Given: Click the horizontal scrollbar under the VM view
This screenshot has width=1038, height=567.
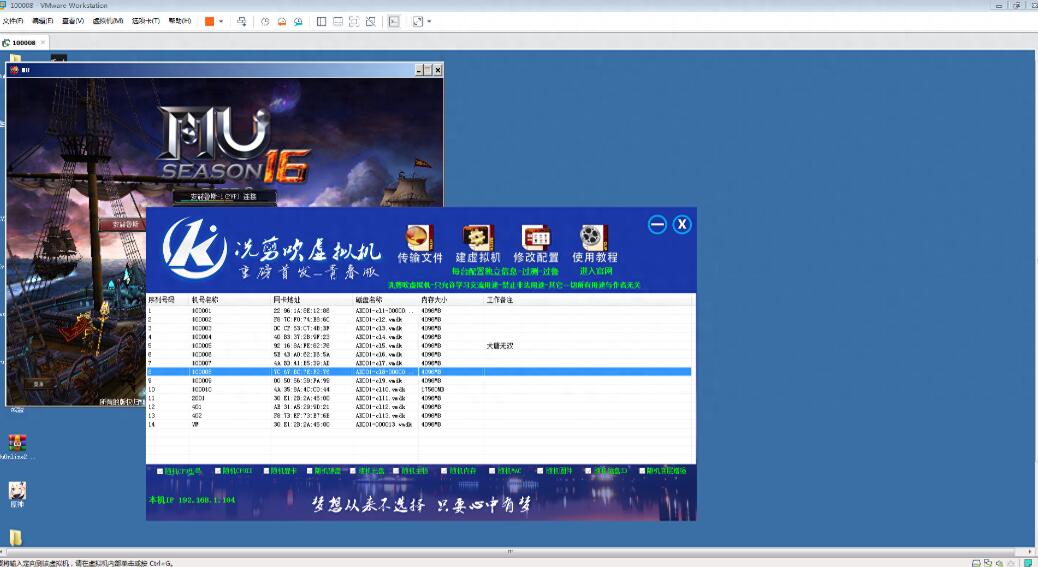Looking at the screenshot, I should (x=510, y=550).
